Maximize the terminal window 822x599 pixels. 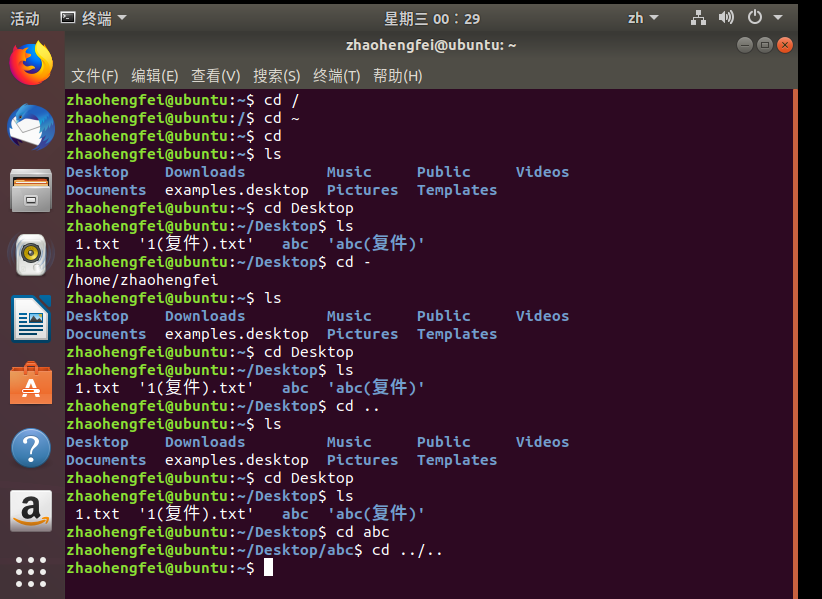point(765,45)
